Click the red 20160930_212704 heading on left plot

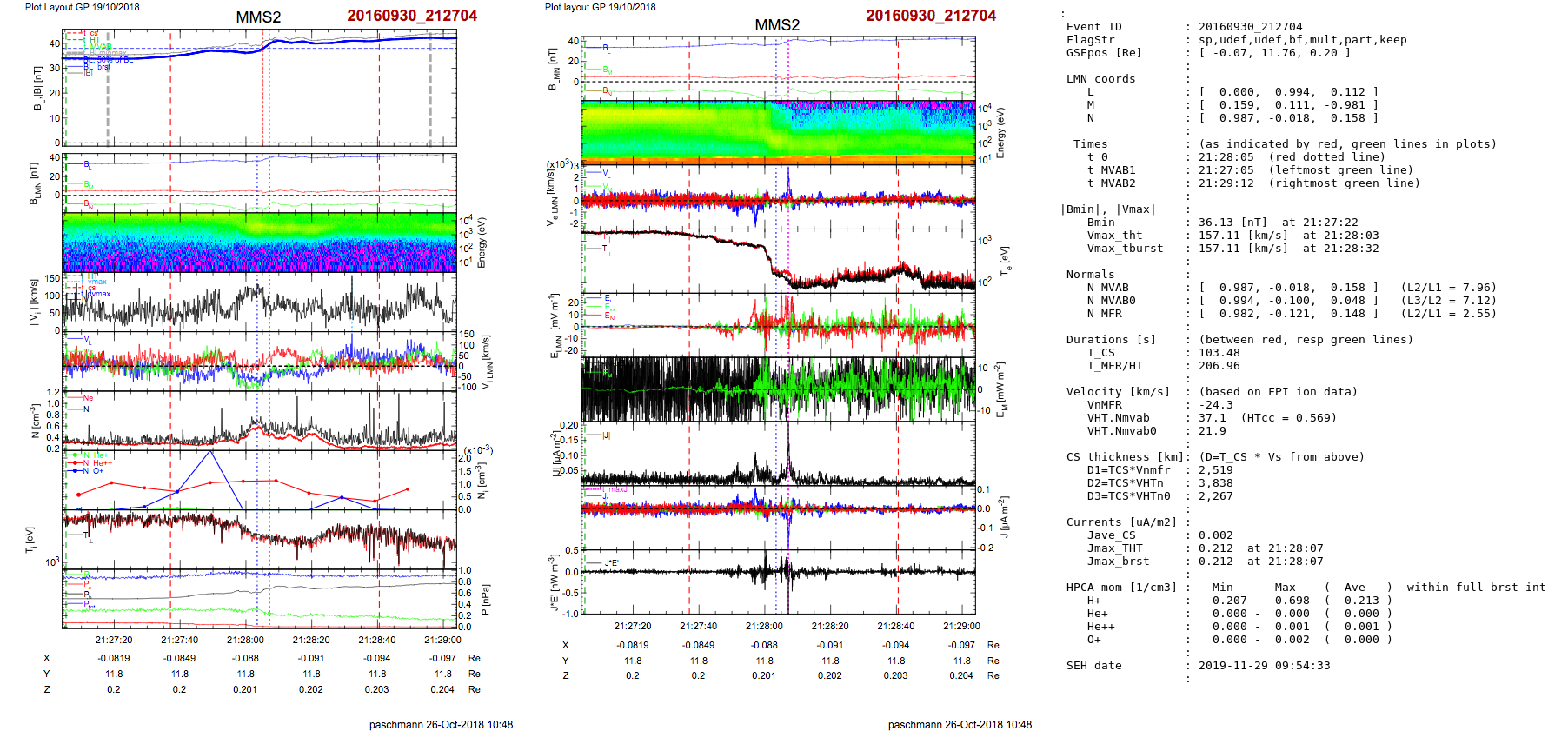click(412, 16)
